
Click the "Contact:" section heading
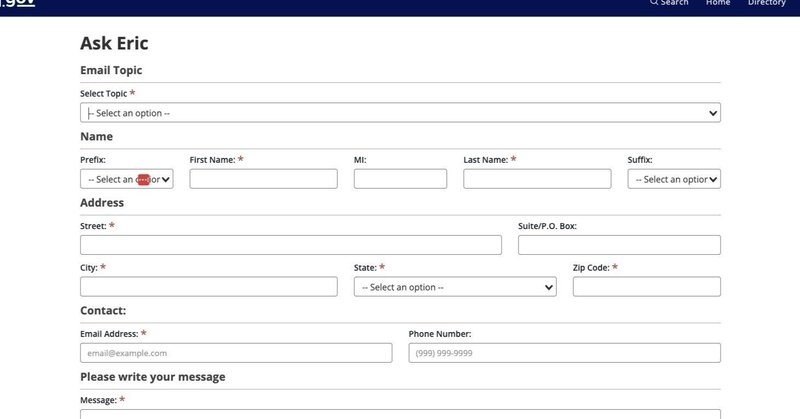click(x=103, y=311)
